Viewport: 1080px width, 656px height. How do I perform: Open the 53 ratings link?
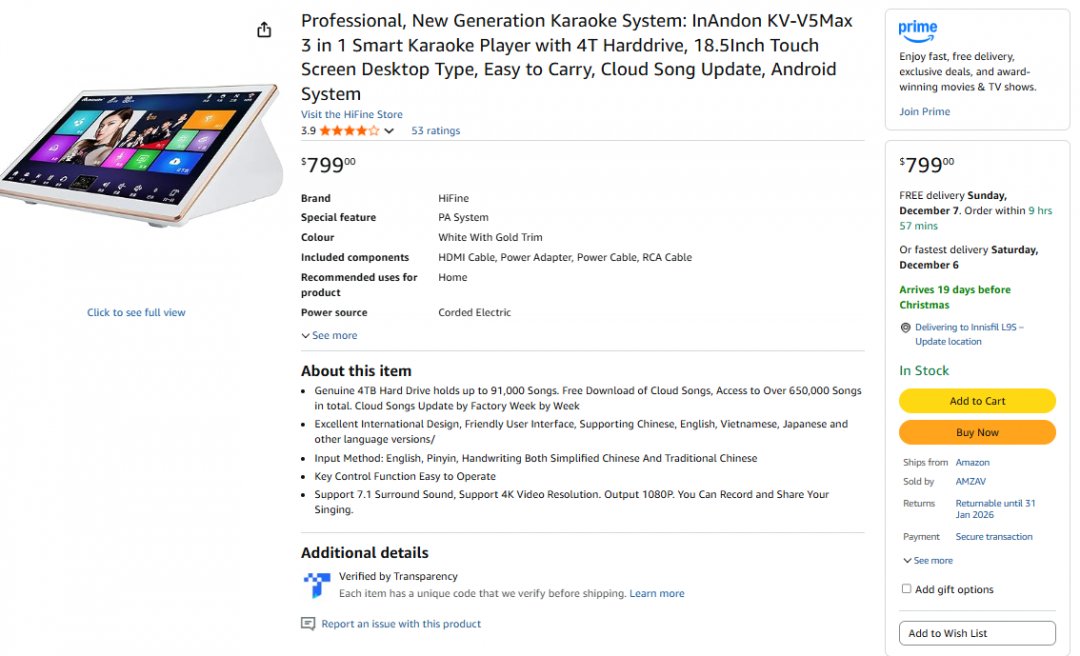436,131
